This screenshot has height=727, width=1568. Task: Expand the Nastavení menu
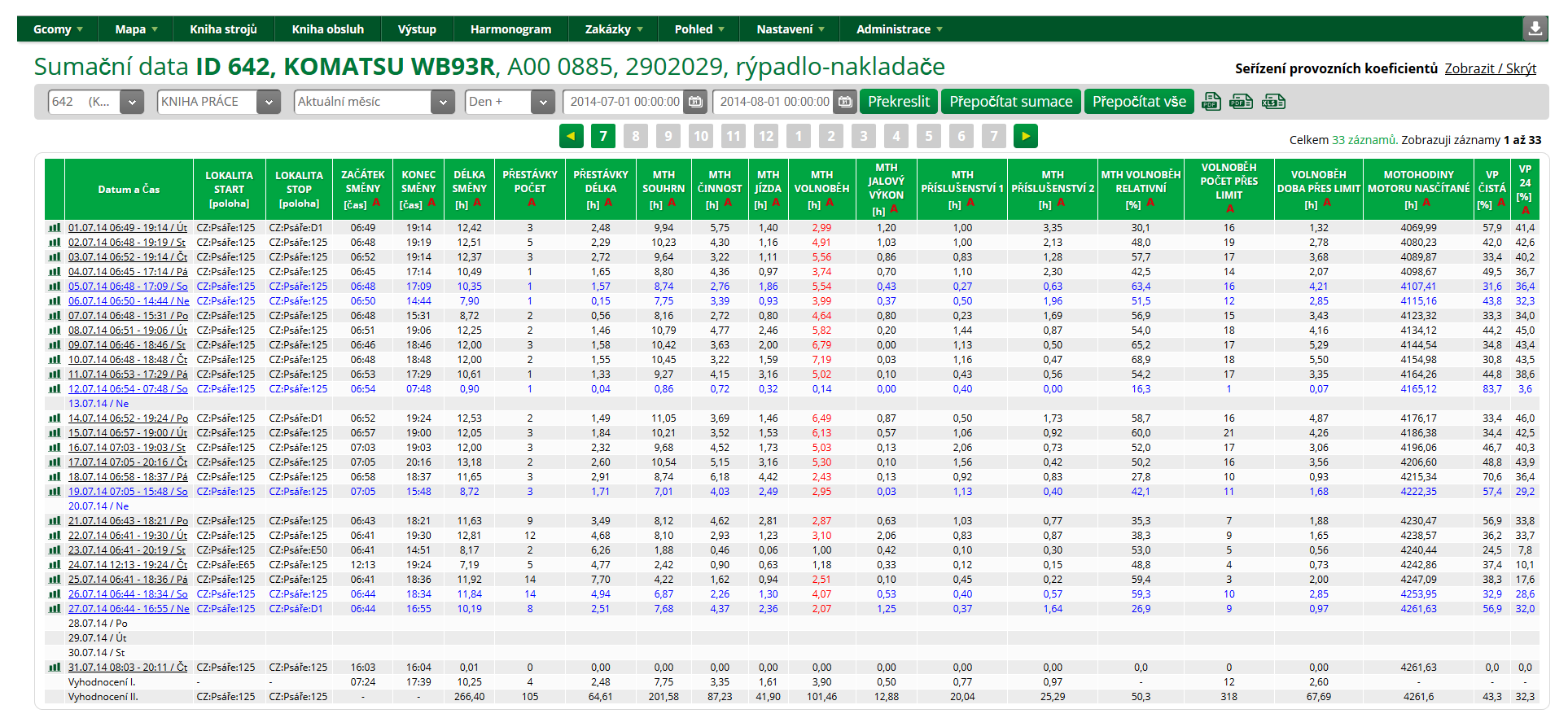(791, 29)
